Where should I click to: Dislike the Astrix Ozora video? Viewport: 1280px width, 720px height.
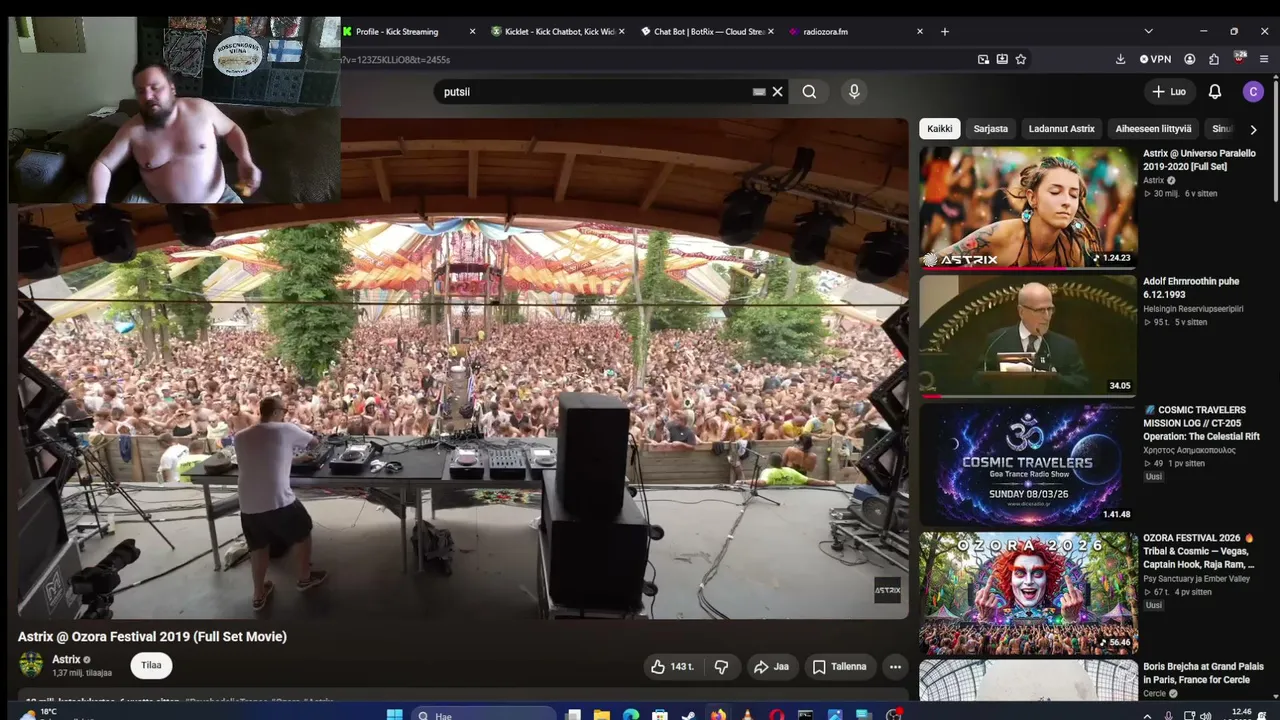pyautogui.click(x=721, y=667)
